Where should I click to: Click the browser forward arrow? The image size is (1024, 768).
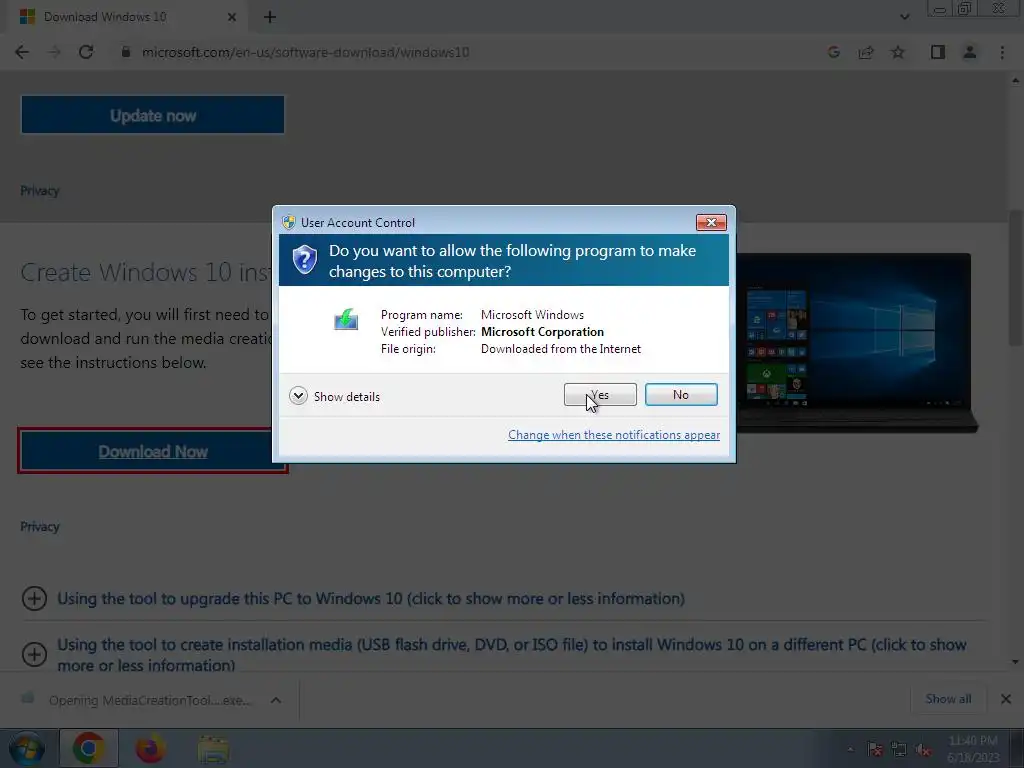pos(54,52)
